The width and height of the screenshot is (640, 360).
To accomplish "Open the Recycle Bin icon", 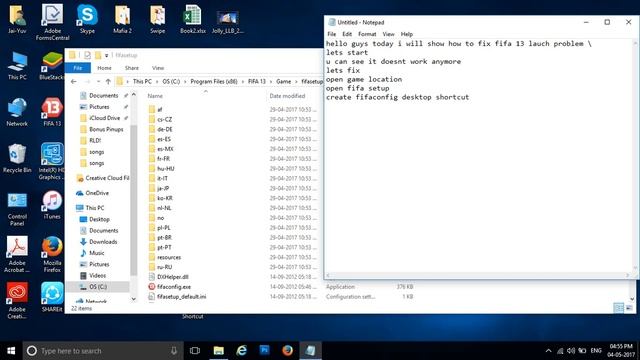I will (x=17, y=158).
